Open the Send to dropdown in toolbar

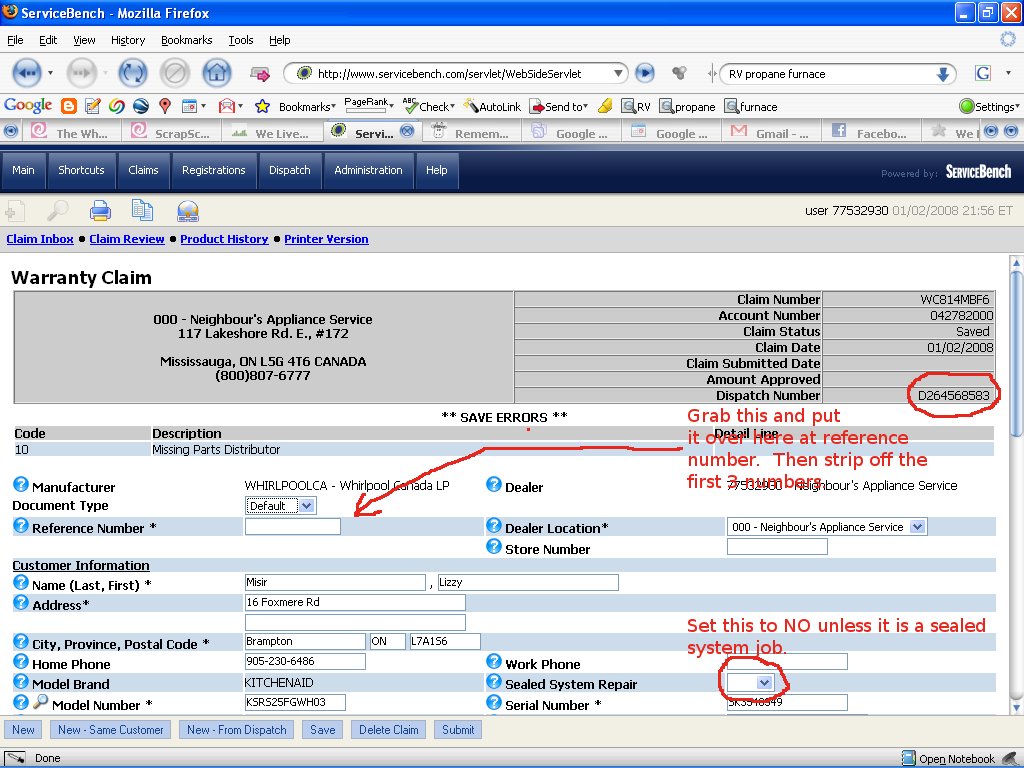tap(559, 106)
